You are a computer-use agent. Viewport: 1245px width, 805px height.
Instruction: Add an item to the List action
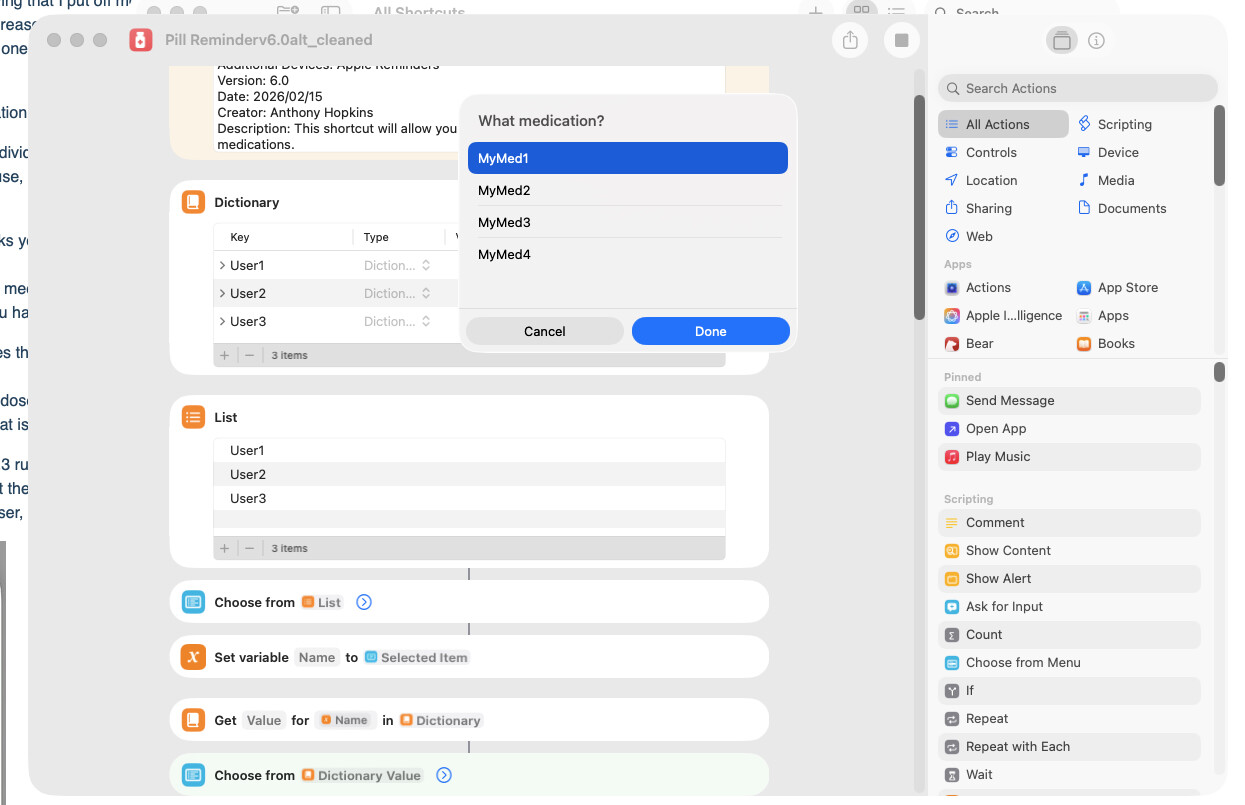[224, 549]
